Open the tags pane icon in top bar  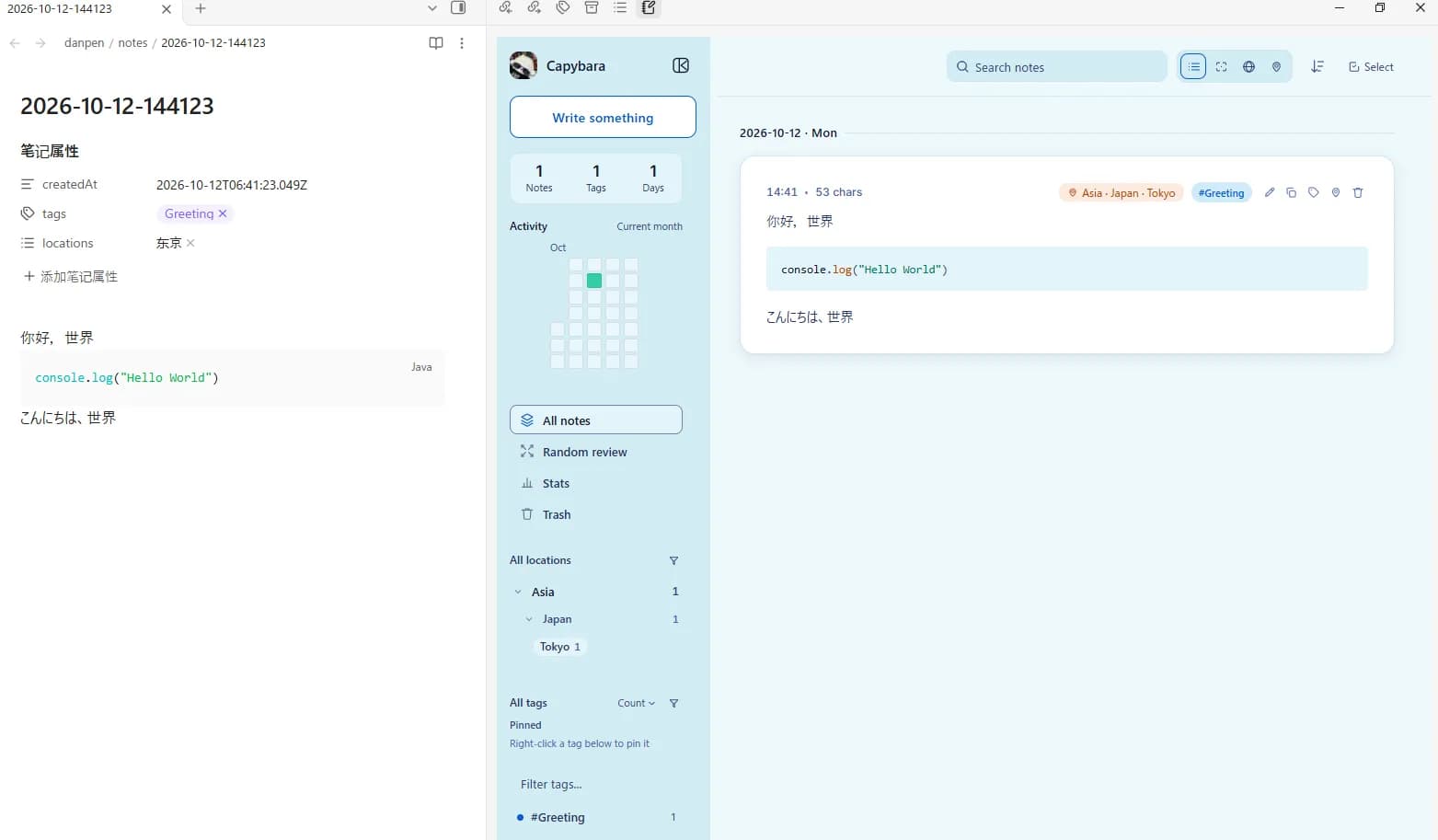point(563,7)
